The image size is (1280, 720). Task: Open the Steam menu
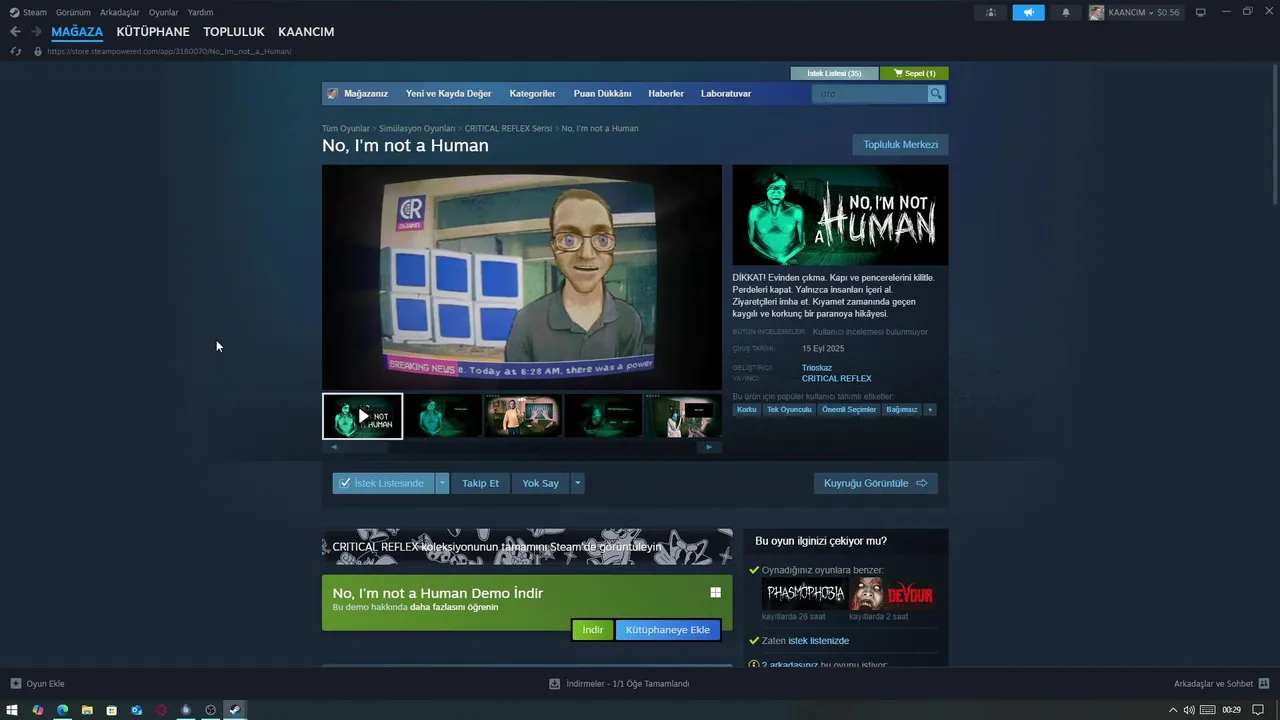[28, 12]
